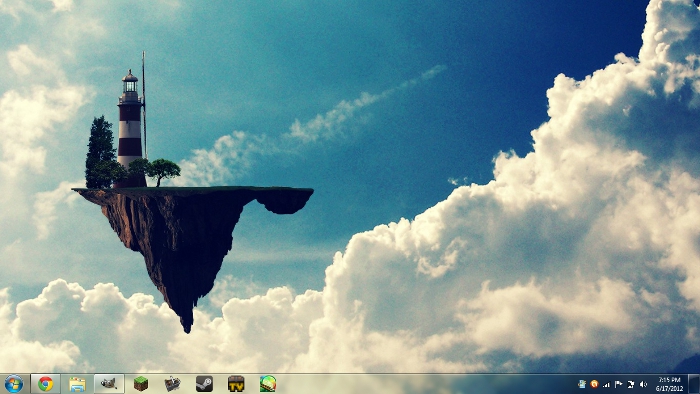700x394 pixels.
Task: Click the leftmost system tray icon
Action: [x=582, y=384]
